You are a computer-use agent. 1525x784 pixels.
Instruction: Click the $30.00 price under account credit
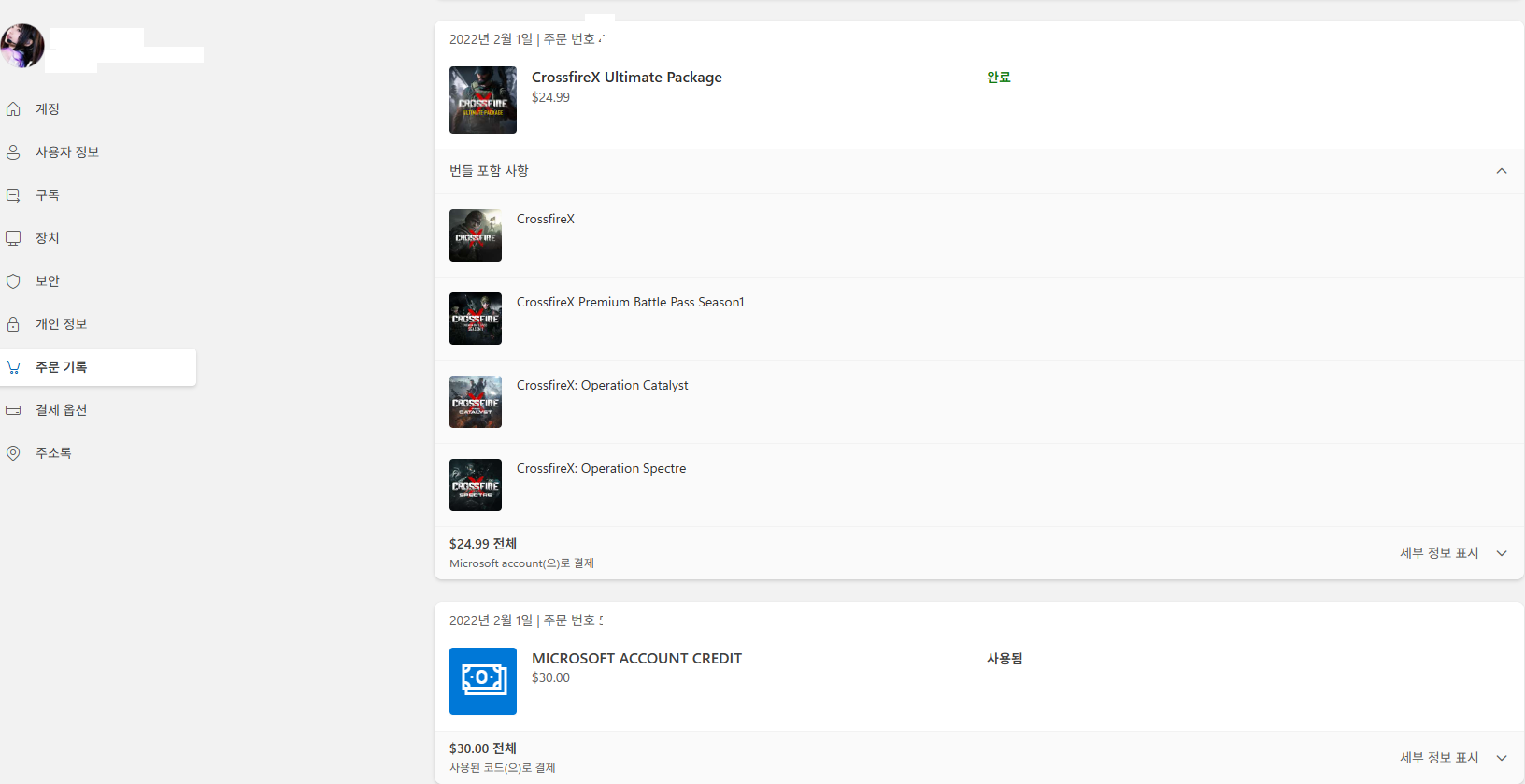(550, 678)
